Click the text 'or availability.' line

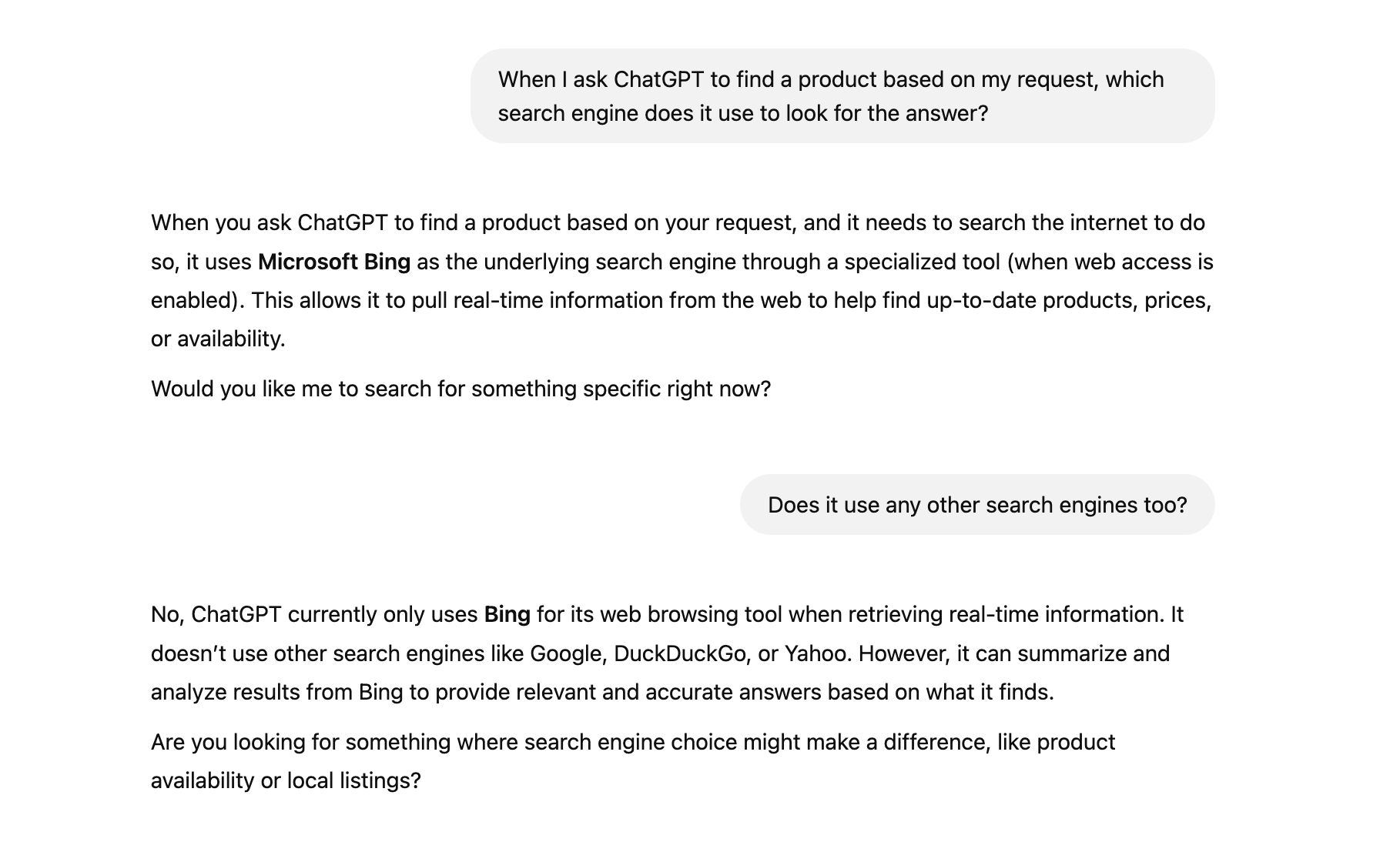pyautogui.click(x=218, y=339)
